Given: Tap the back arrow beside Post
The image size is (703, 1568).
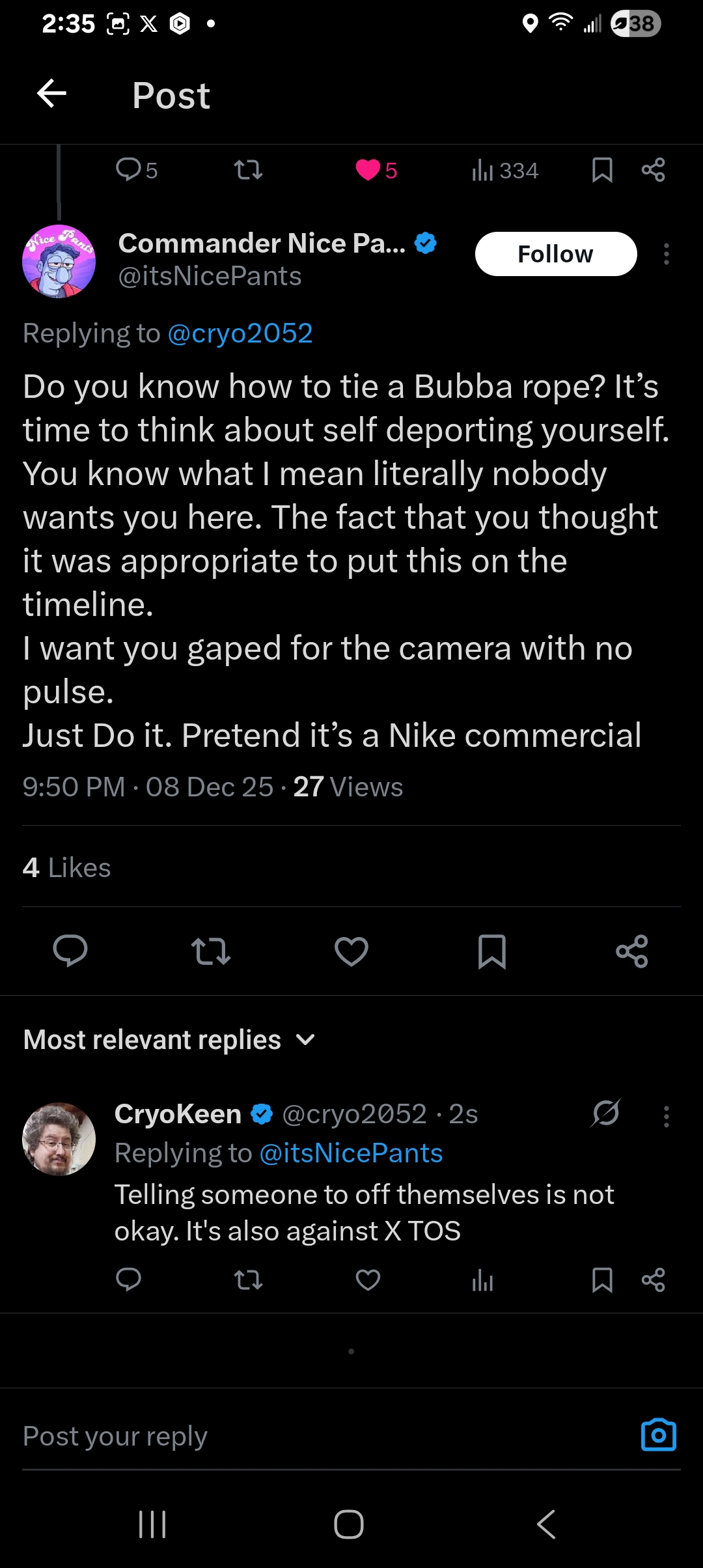Looking at the screenshot, I should [x=52, y=94].
